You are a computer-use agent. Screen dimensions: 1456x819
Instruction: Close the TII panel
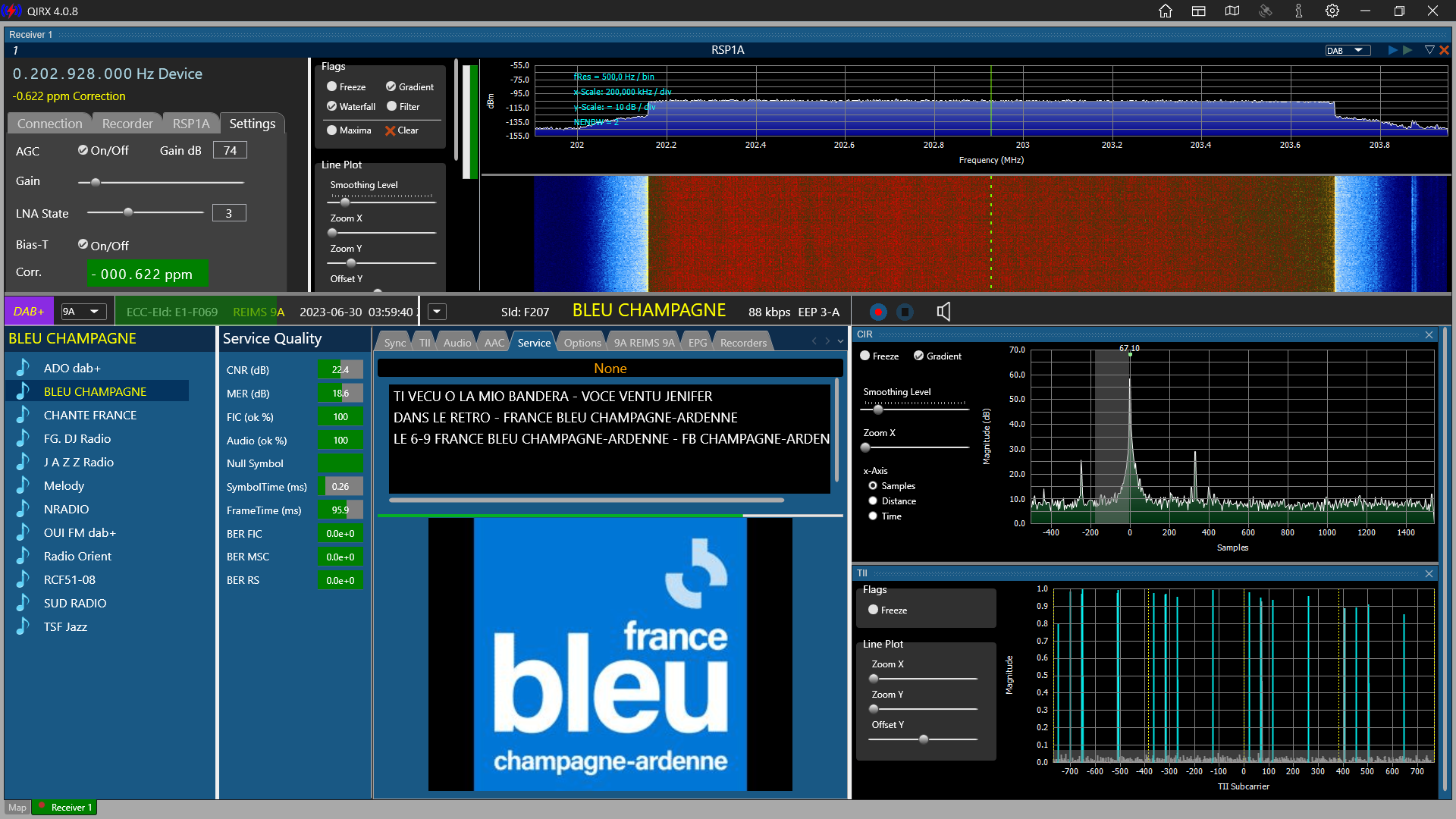(1429, 573)
